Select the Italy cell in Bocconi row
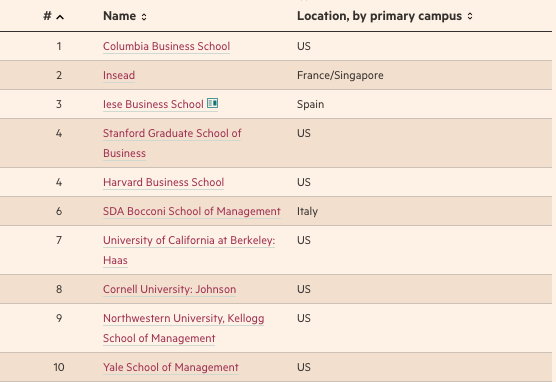 click(307, 211)
